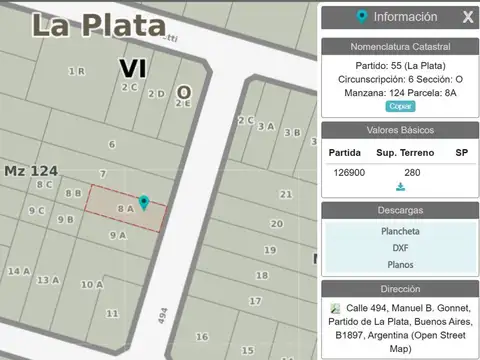This screenshot has width=480, height=360.
Task: Download parcel data via download icon
Action: pos(401,187)
